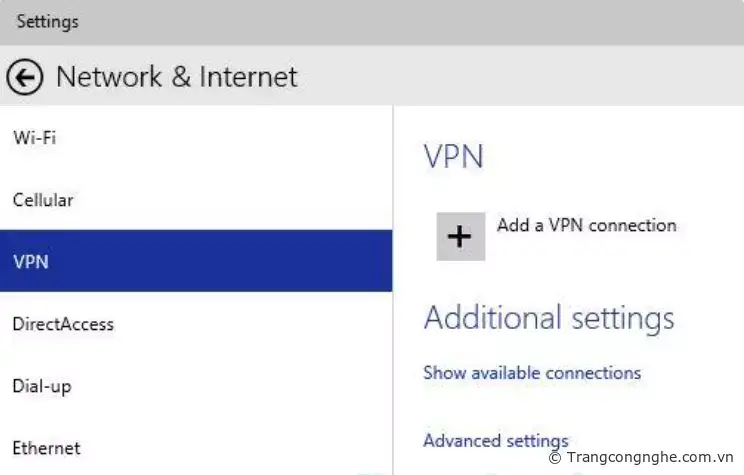Click the 'Additional settings' section heading

point(549,319)
